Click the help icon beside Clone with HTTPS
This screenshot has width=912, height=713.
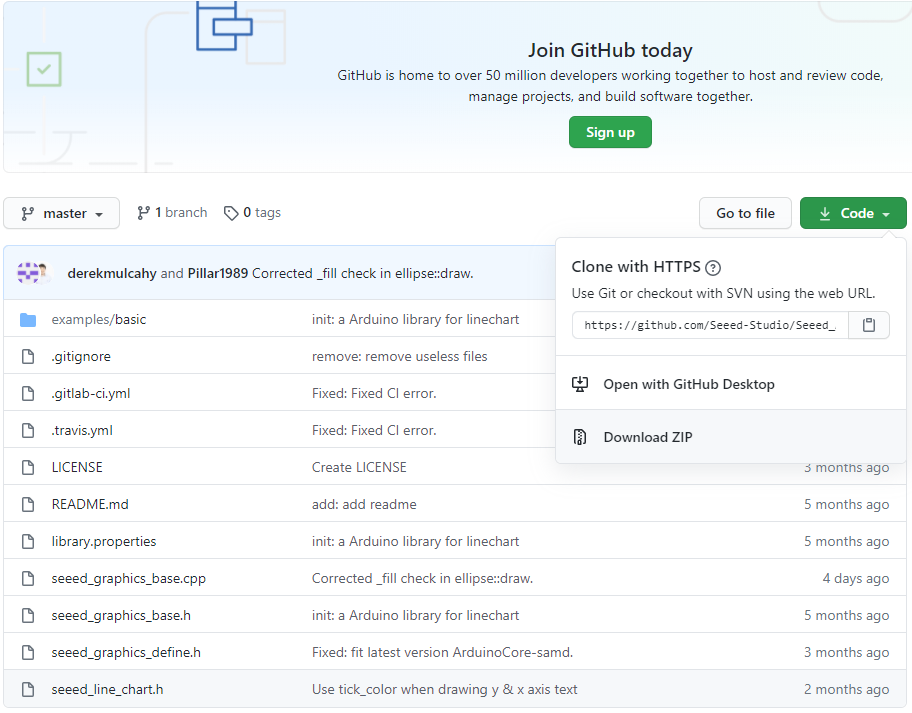coord(713,267)
